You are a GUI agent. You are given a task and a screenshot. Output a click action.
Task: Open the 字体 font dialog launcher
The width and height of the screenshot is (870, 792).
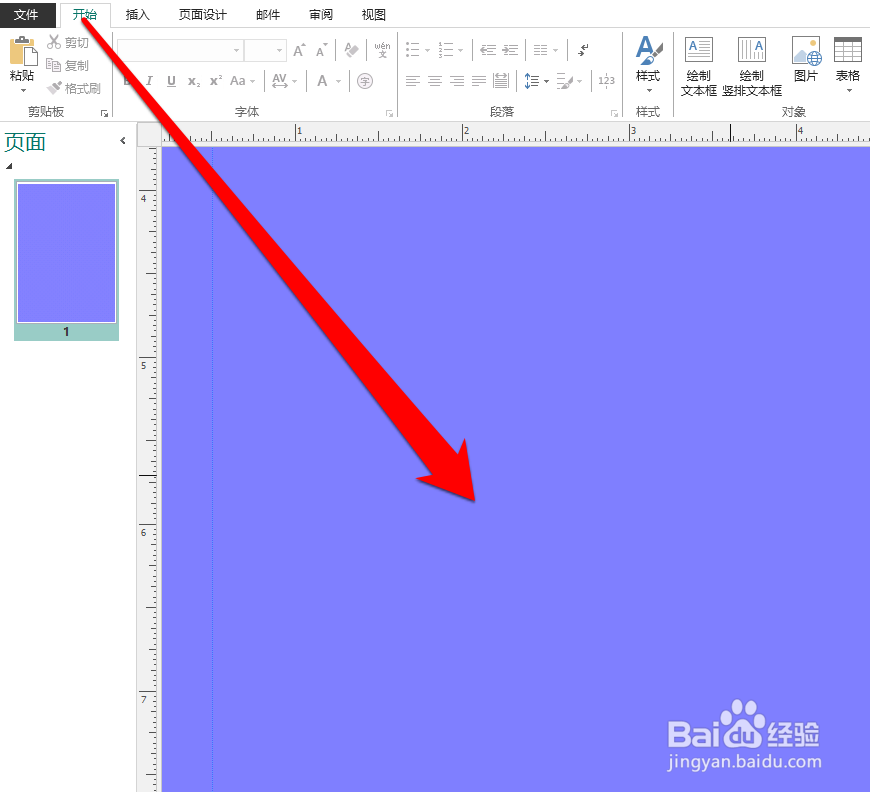pyautogui.click(x=390, y=113)
